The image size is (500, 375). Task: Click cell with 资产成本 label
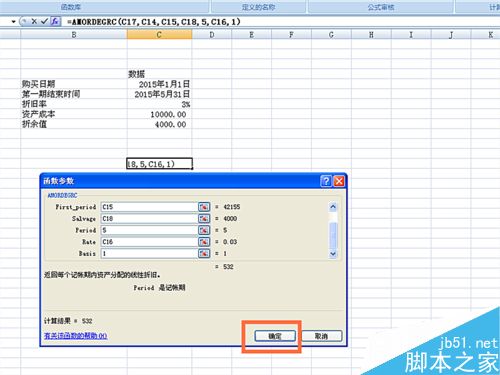(74, 114)
